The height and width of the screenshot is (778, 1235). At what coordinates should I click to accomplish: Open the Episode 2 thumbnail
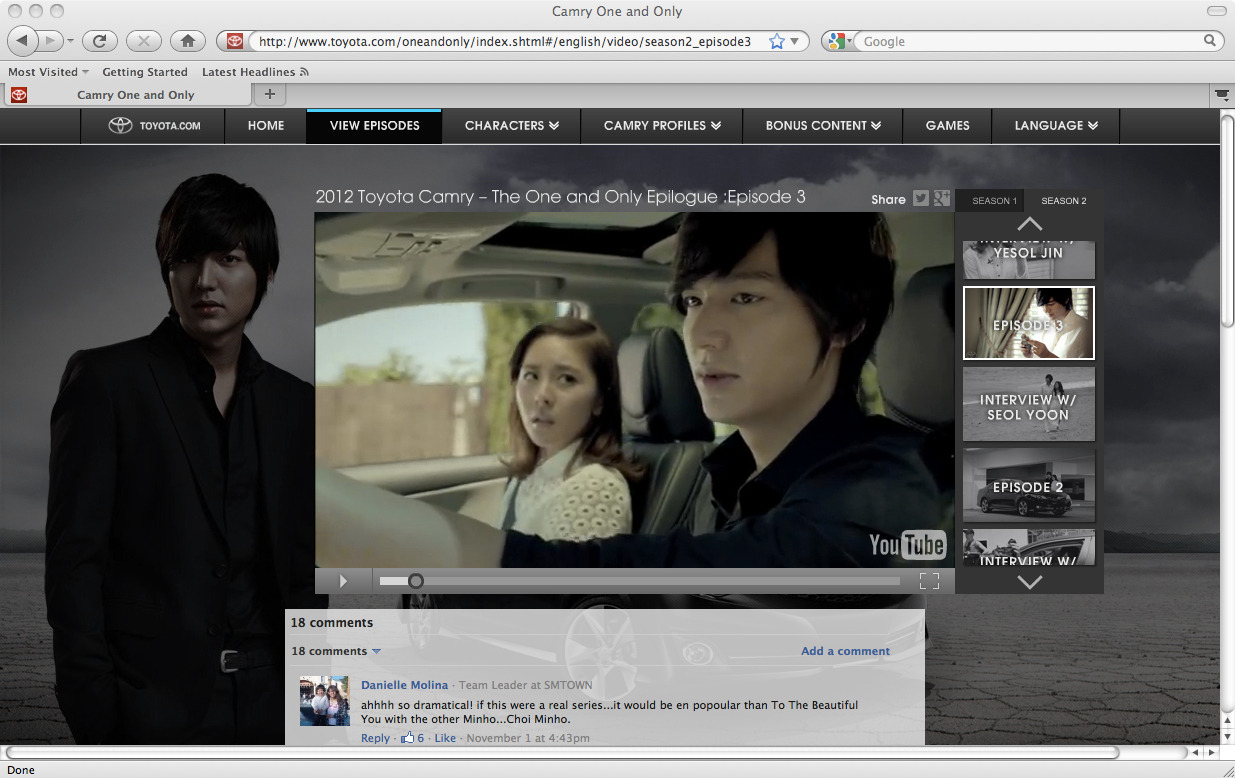[x=1028, y=485]
